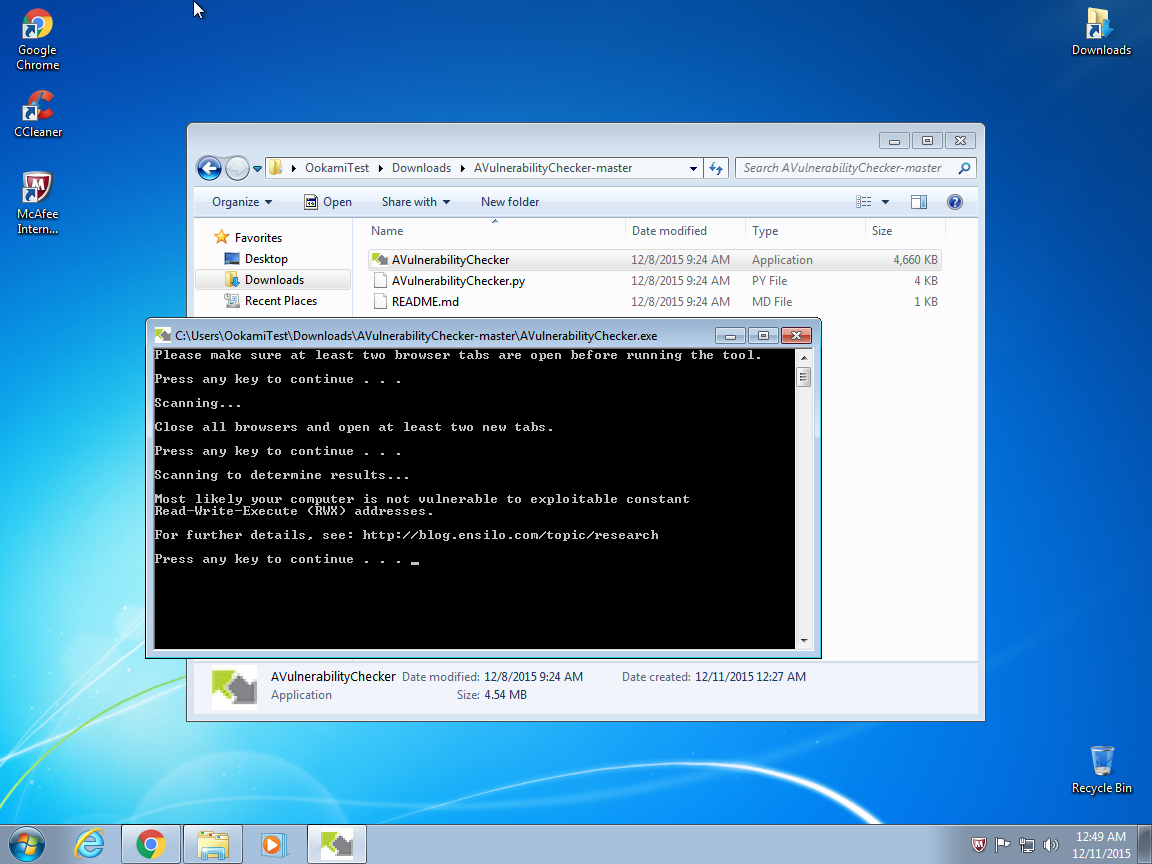This screenshot has width=1152, height=864.
Task: Click the Open toolbar button
Action: point(328,202)
